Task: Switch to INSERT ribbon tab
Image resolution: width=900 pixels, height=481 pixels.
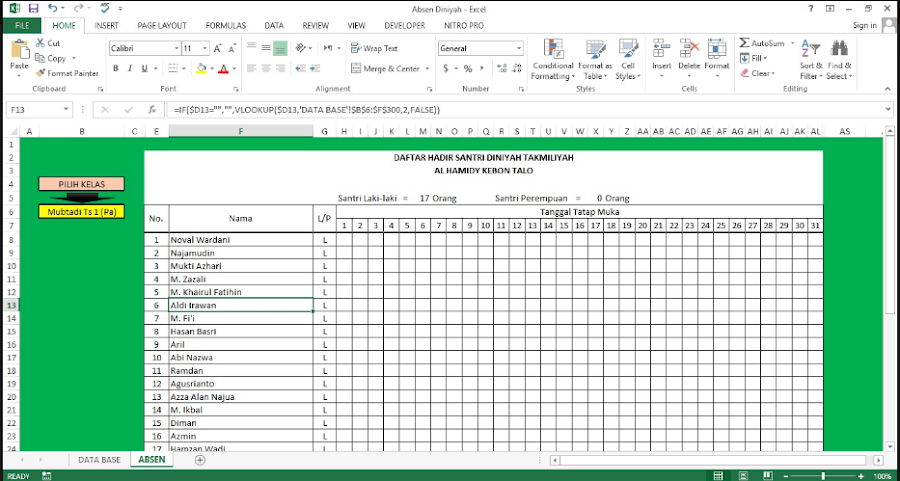Action: (x=106, y=25)
